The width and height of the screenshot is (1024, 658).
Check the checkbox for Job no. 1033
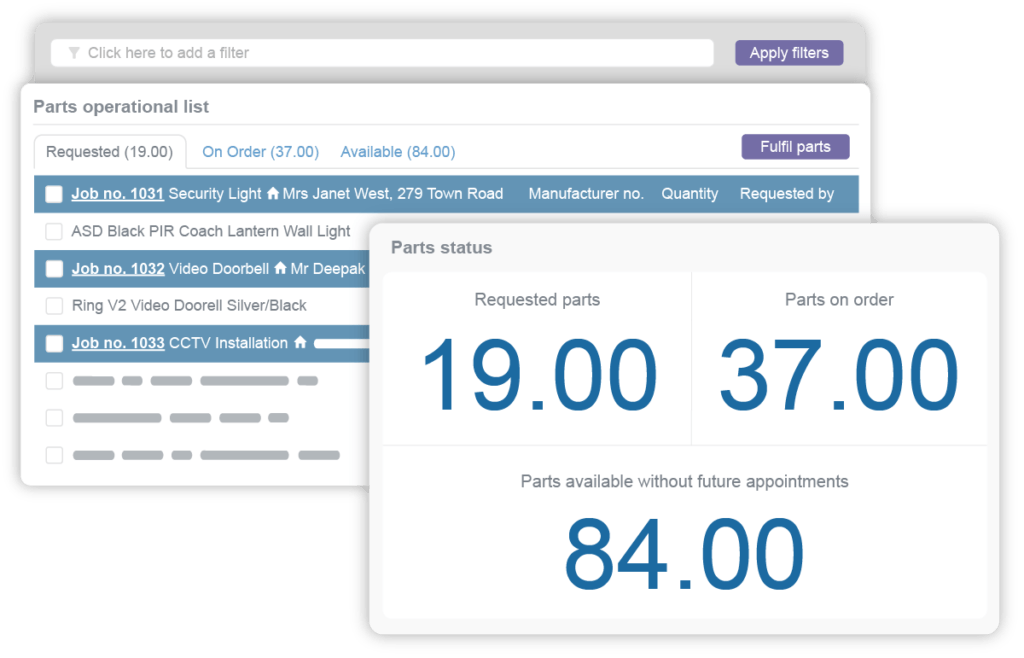53,343
